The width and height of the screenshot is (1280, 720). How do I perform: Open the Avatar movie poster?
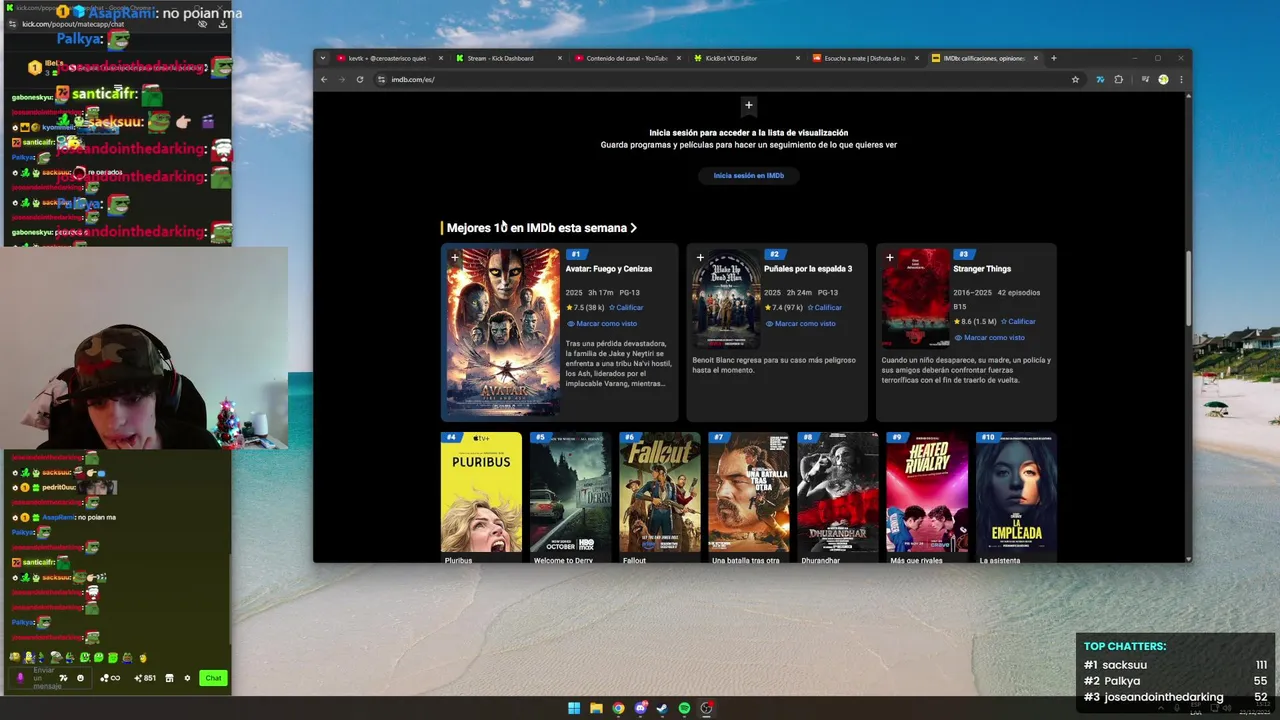[503, 333]
